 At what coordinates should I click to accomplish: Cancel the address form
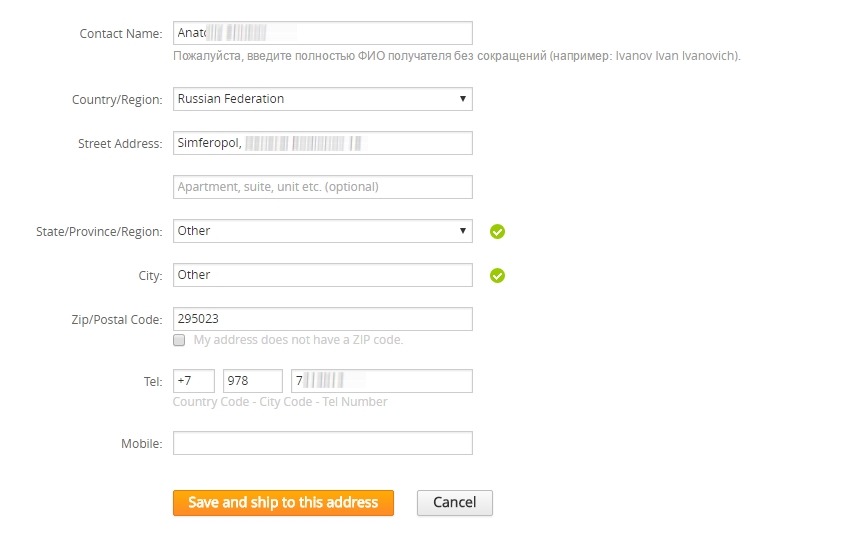coord(454,502)
